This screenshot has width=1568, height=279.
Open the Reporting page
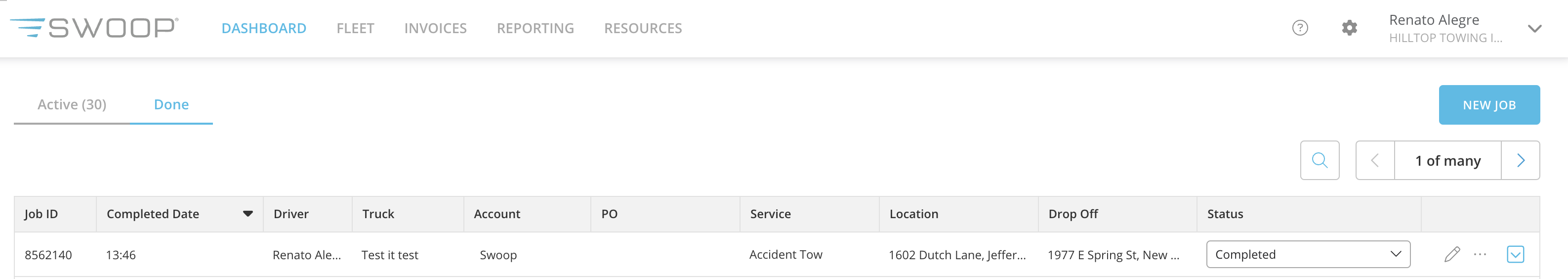[x=535, y=29]
